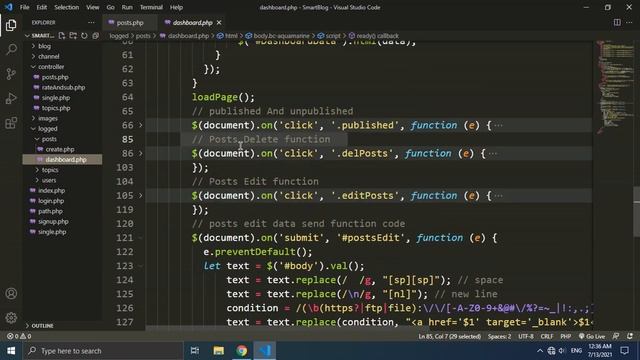Click the CRLF line ending in status bar
Viewport: 640px width, 360px height.
(547, 336)
